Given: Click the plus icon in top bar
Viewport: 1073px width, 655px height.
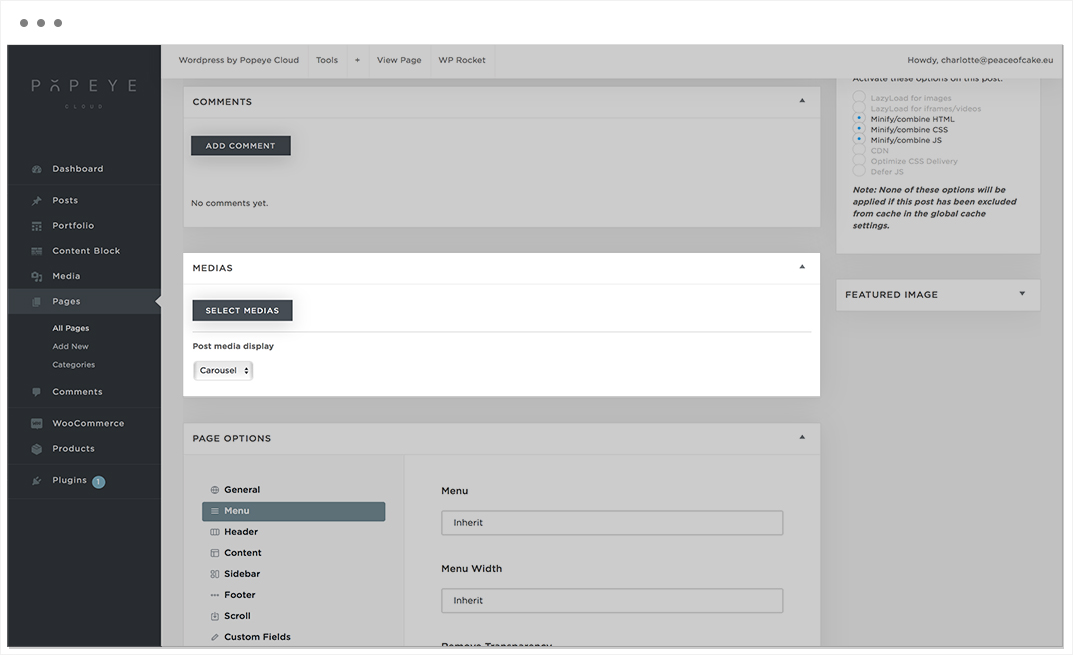Looking at the screenshot, I should pos(357,60).
